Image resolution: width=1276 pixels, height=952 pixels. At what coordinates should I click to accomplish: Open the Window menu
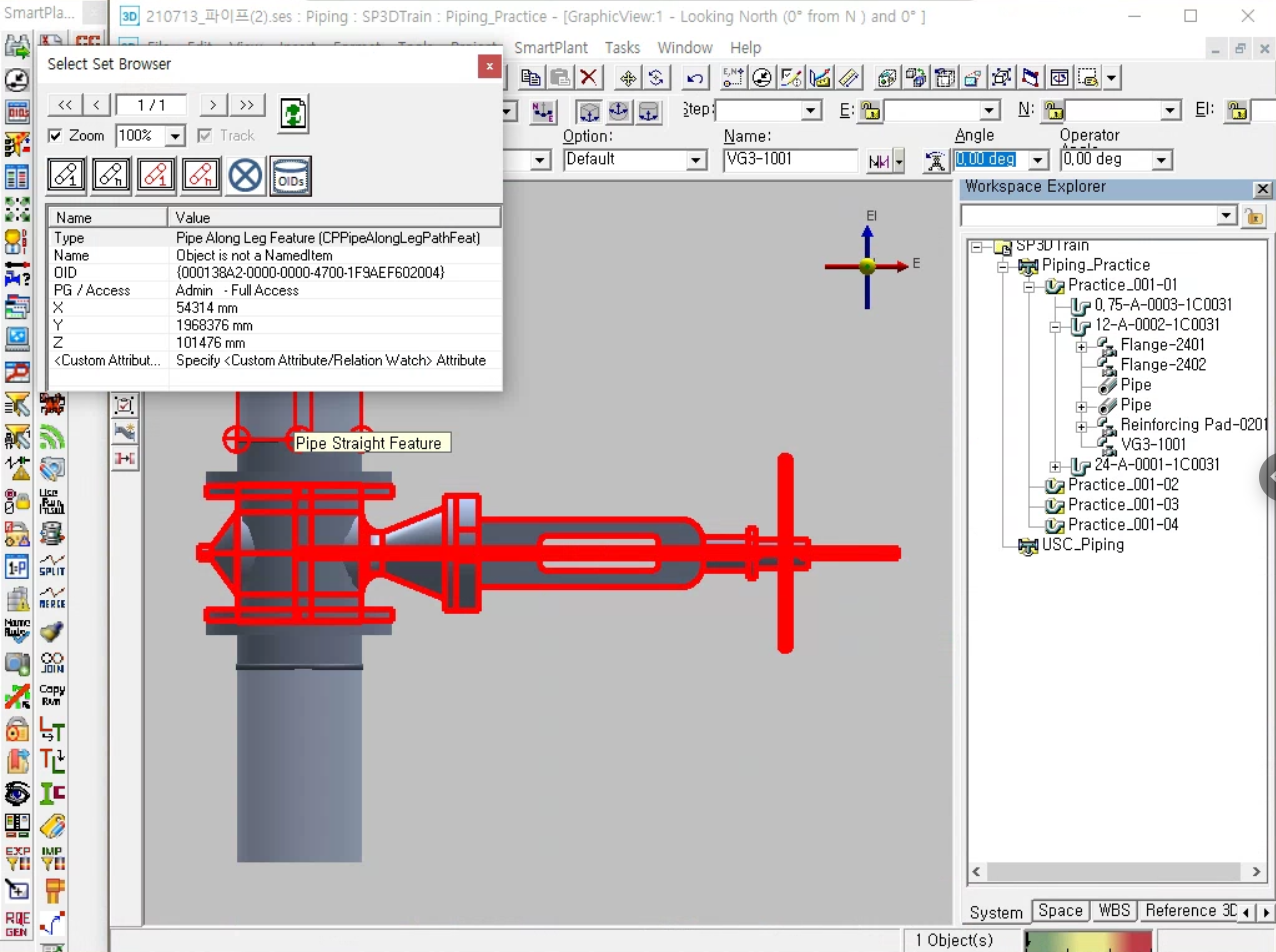point(685,48)
